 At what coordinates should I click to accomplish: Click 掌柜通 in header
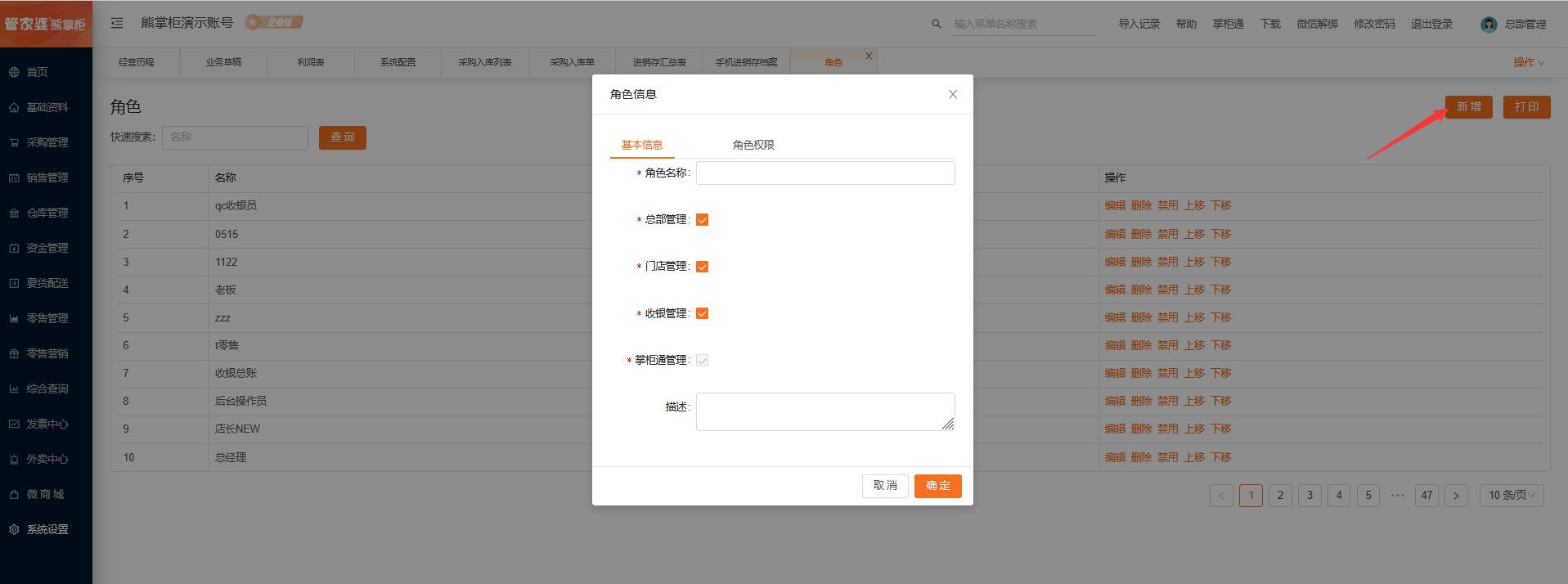coord(1229,24)
